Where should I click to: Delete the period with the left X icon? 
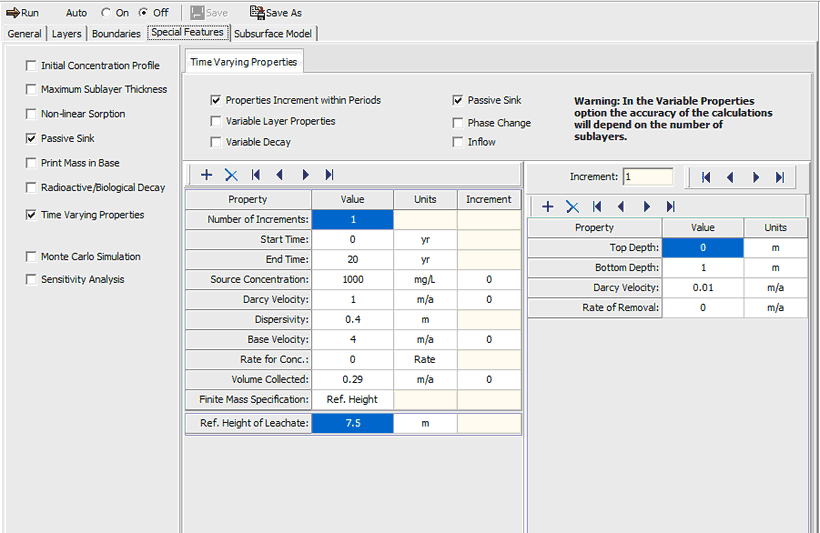click(231, 174)
